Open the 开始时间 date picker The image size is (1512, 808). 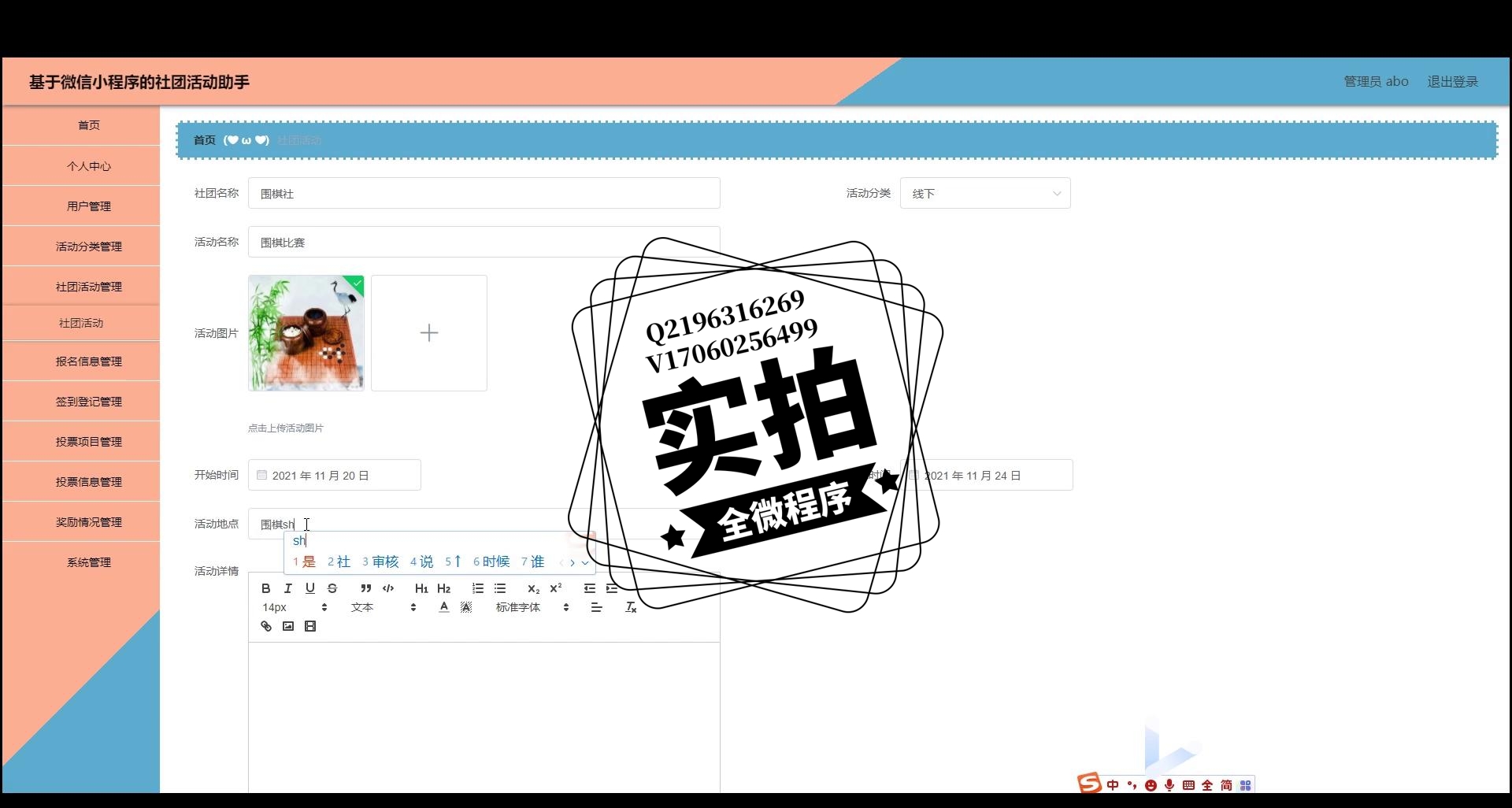(x=335, y=475)
